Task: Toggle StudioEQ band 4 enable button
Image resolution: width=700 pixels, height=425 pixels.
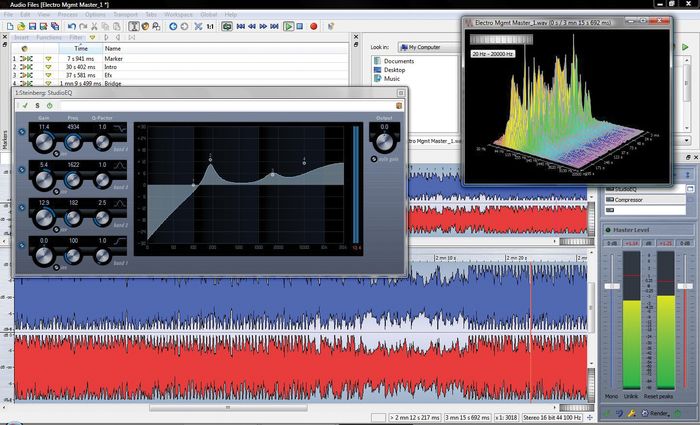Action: (x=22, y=132)
